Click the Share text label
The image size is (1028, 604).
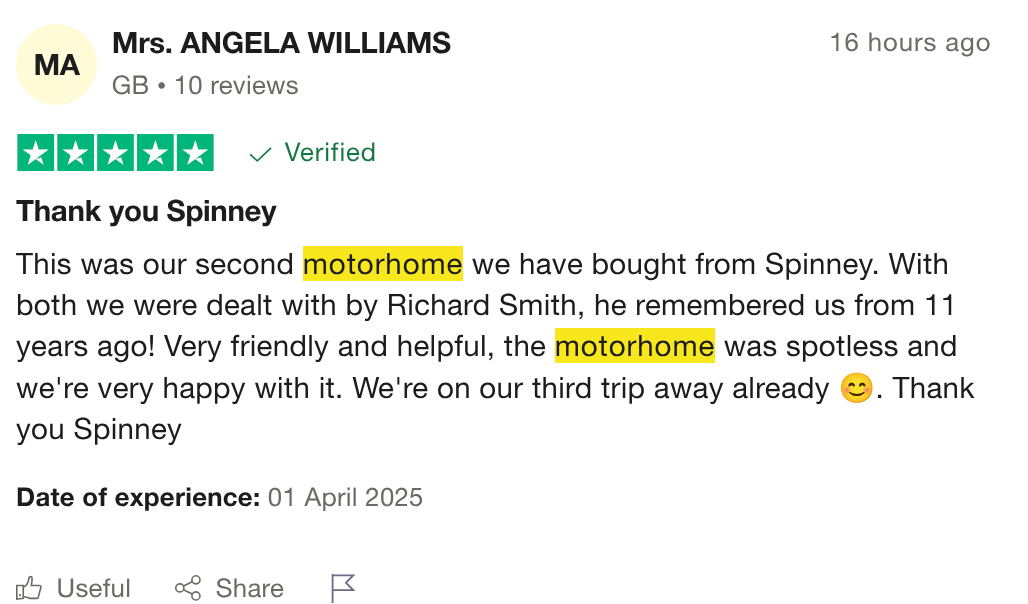pyautogui.click(x=249, y=588)
